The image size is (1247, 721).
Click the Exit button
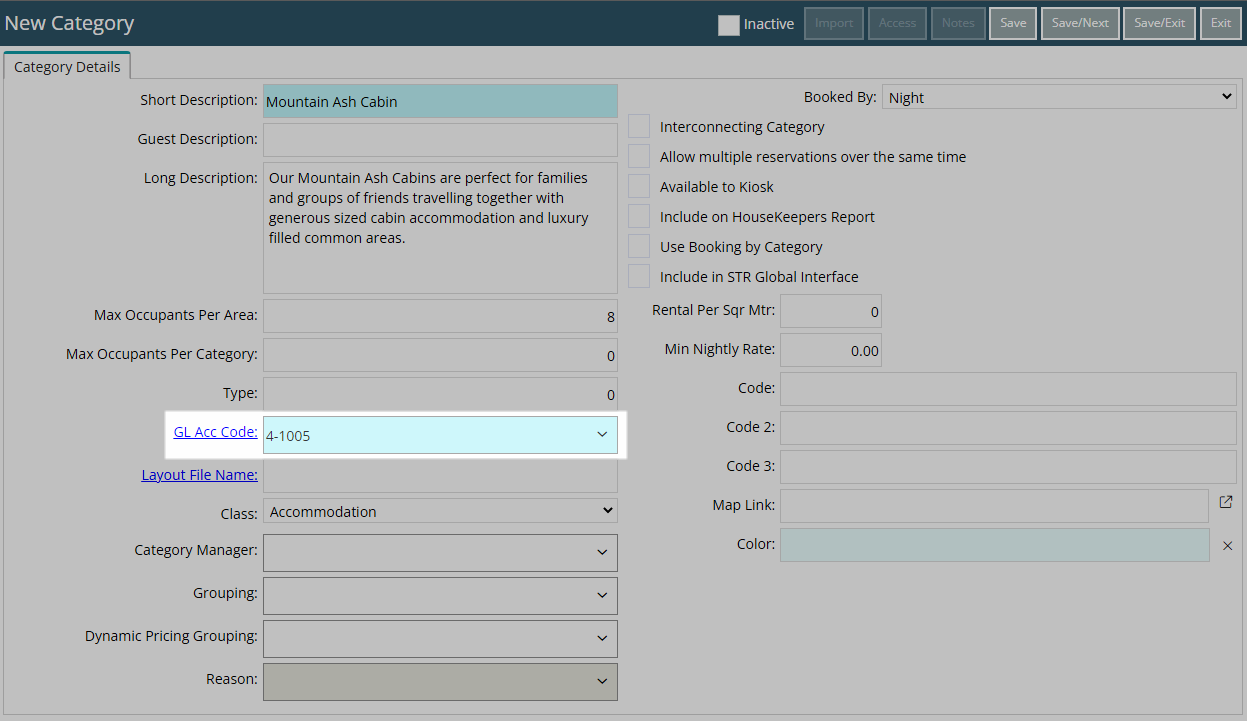tap(1221, 23)
